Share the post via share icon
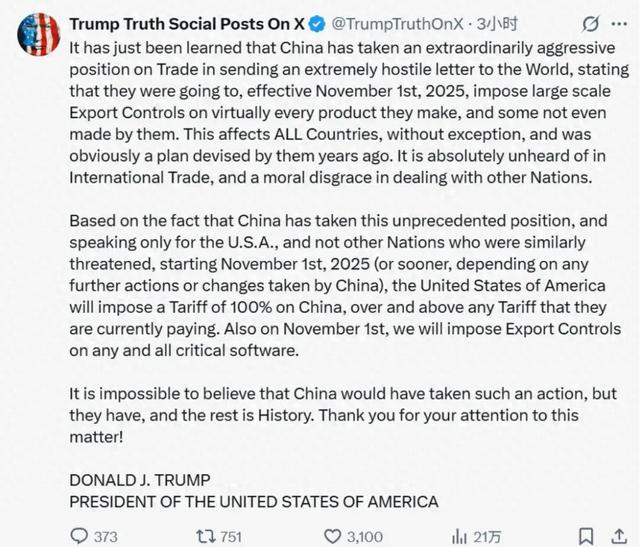 coord(622,536)
